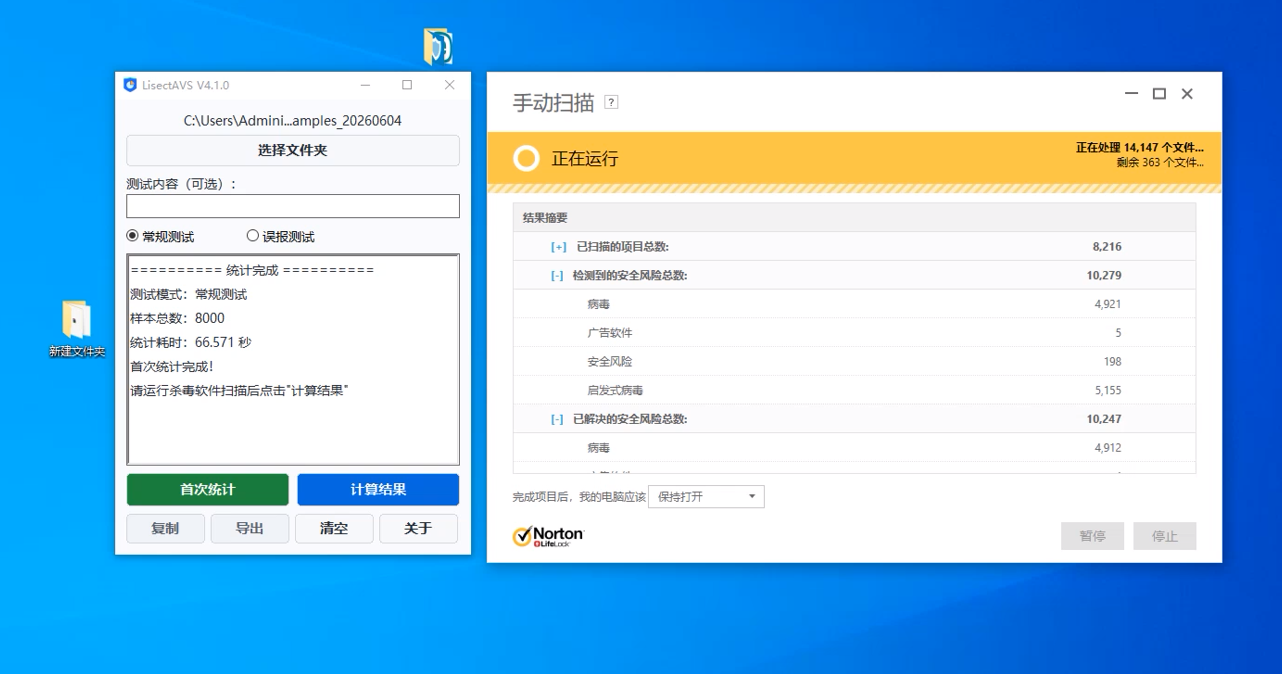Click the 样本总数：8000 line in the log
This screenshot has width=1282, height=674.
coord(178,318)
